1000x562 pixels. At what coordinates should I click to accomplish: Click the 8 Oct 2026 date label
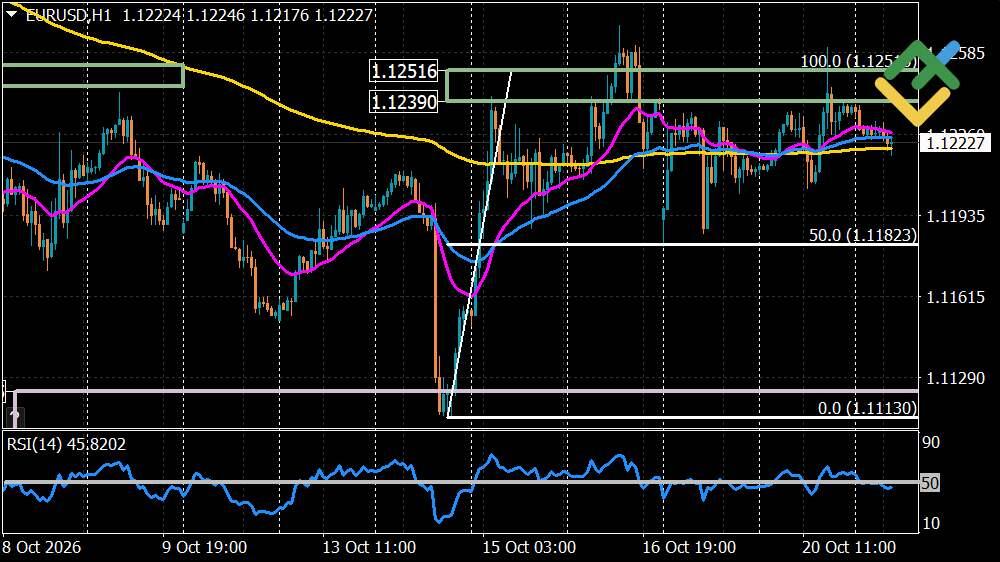click(41, 547)
